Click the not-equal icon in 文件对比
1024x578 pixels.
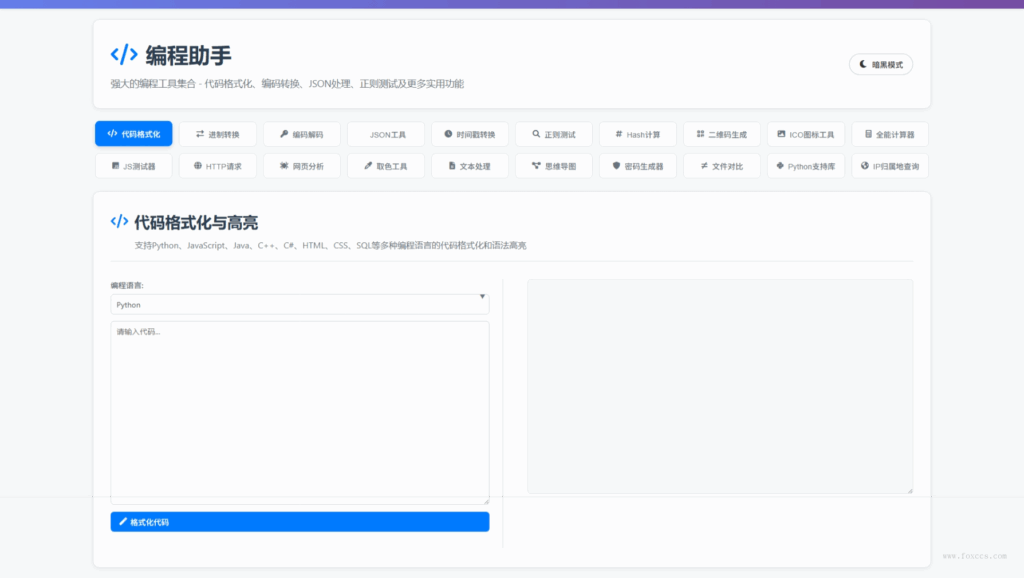[x=704, y=166]
